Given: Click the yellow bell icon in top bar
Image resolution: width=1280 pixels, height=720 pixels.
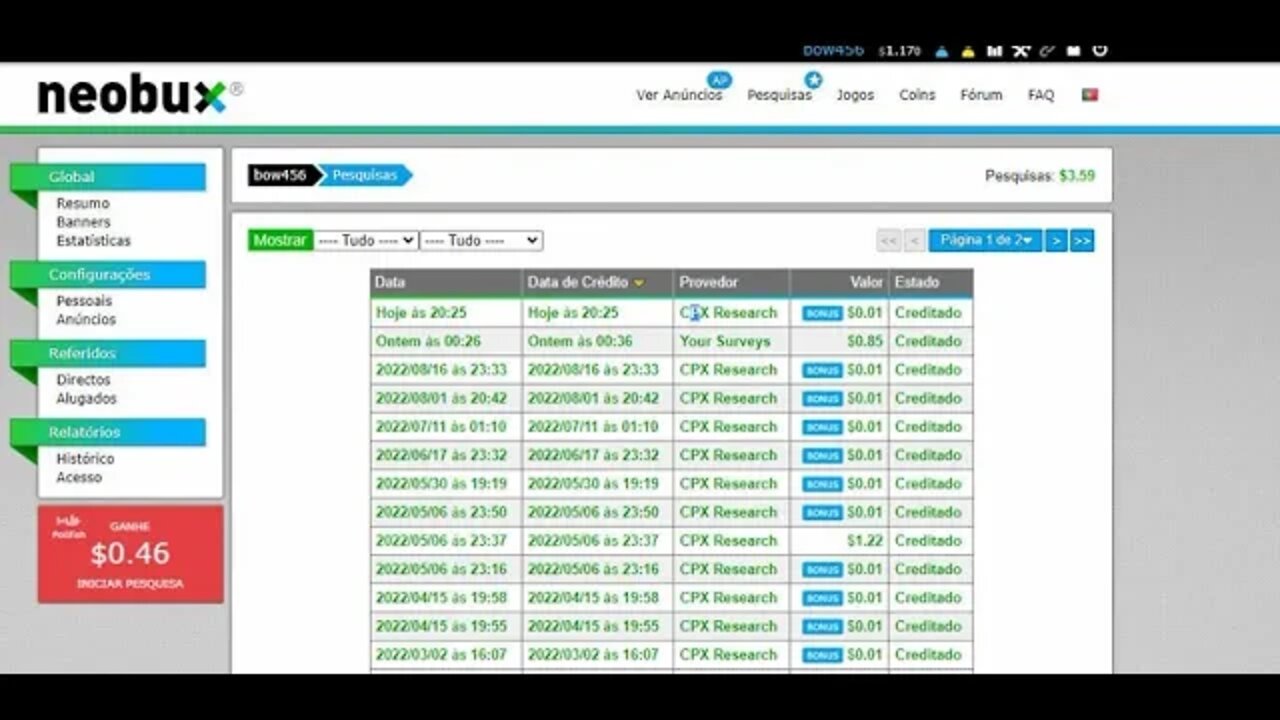Looking at the screenshot, I should click(968, 51).
